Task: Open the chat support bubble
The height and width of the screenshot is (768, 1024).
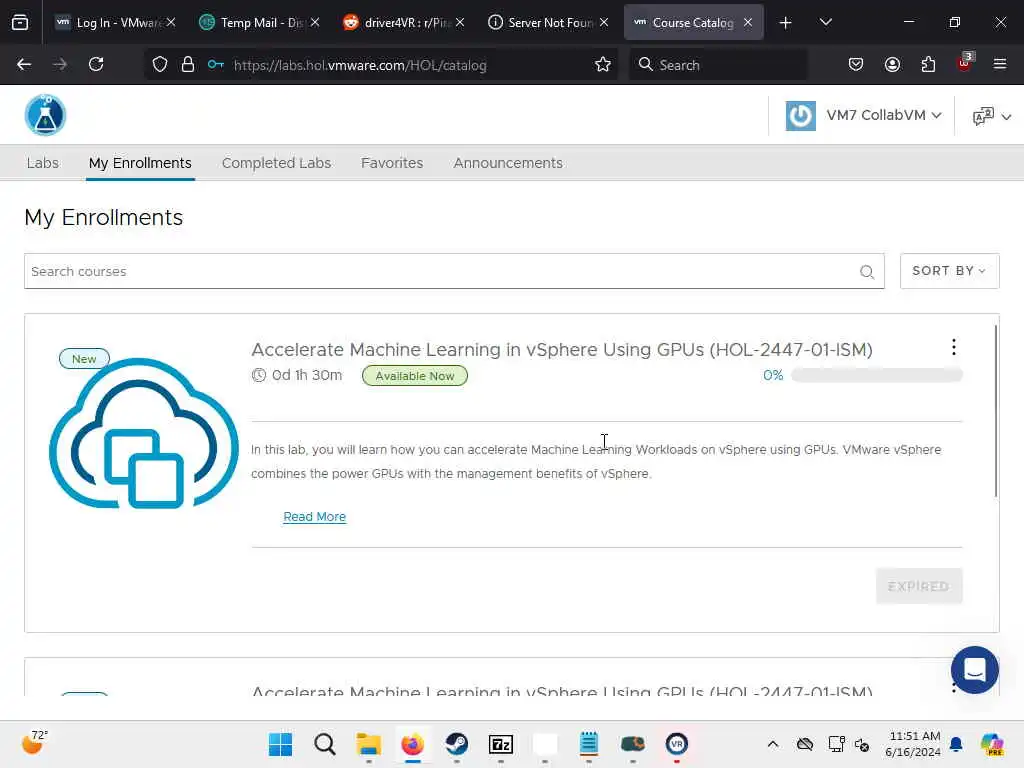Action: (974, 670)
